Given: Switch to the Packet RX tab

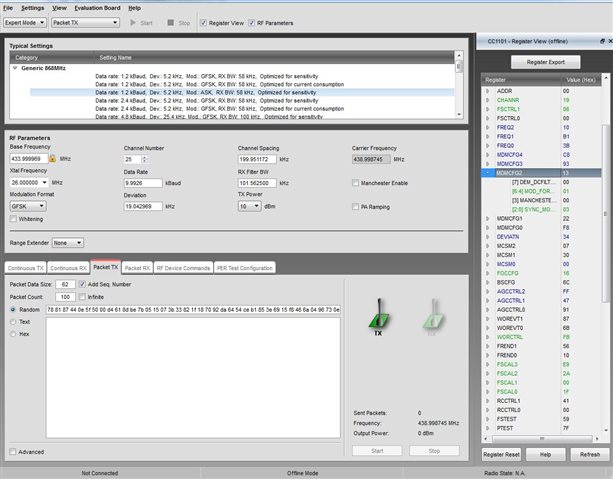Looking at the screenshot, I should tap(137, 268).
